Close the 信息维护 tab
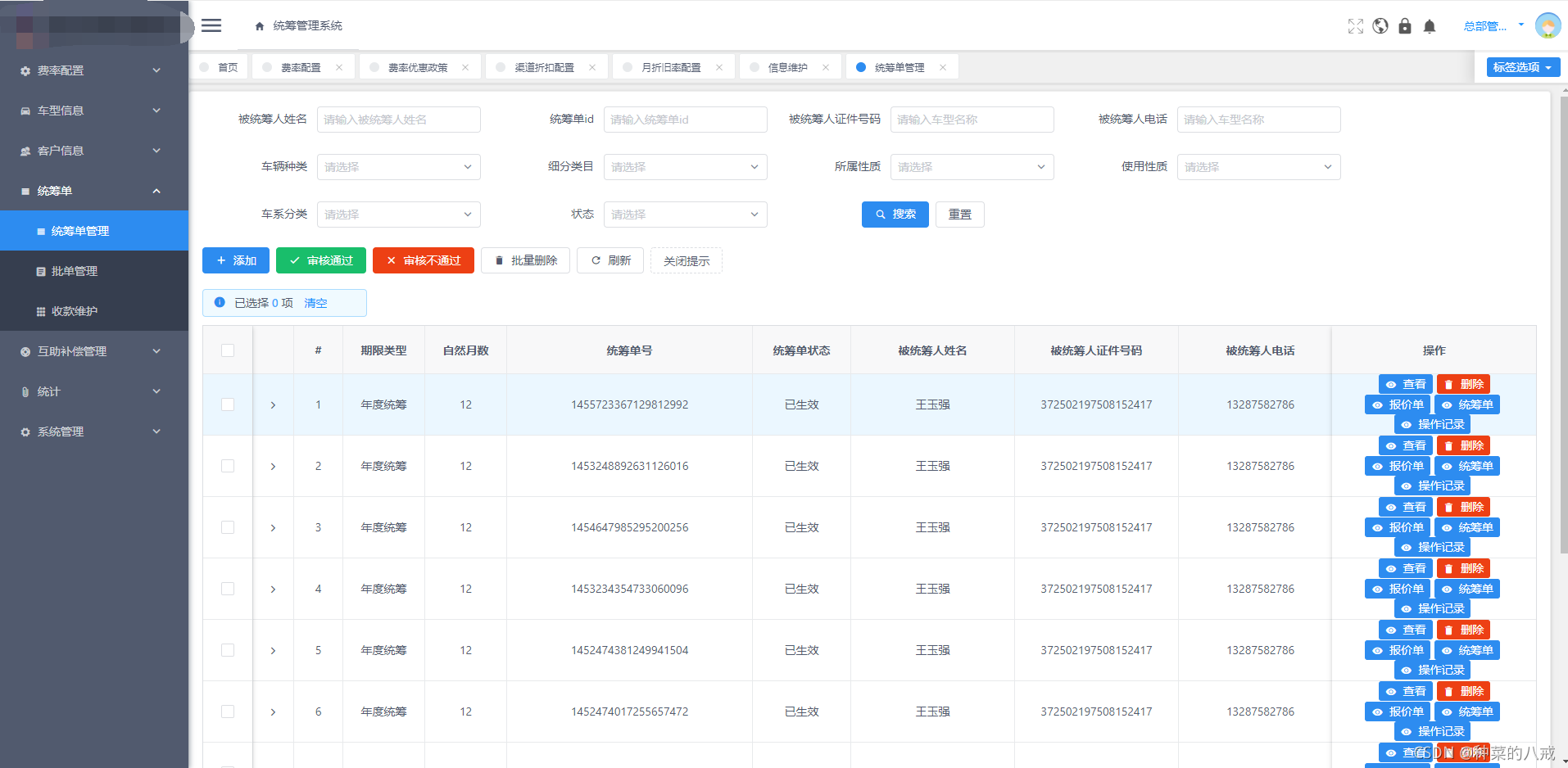 (826, 67)
